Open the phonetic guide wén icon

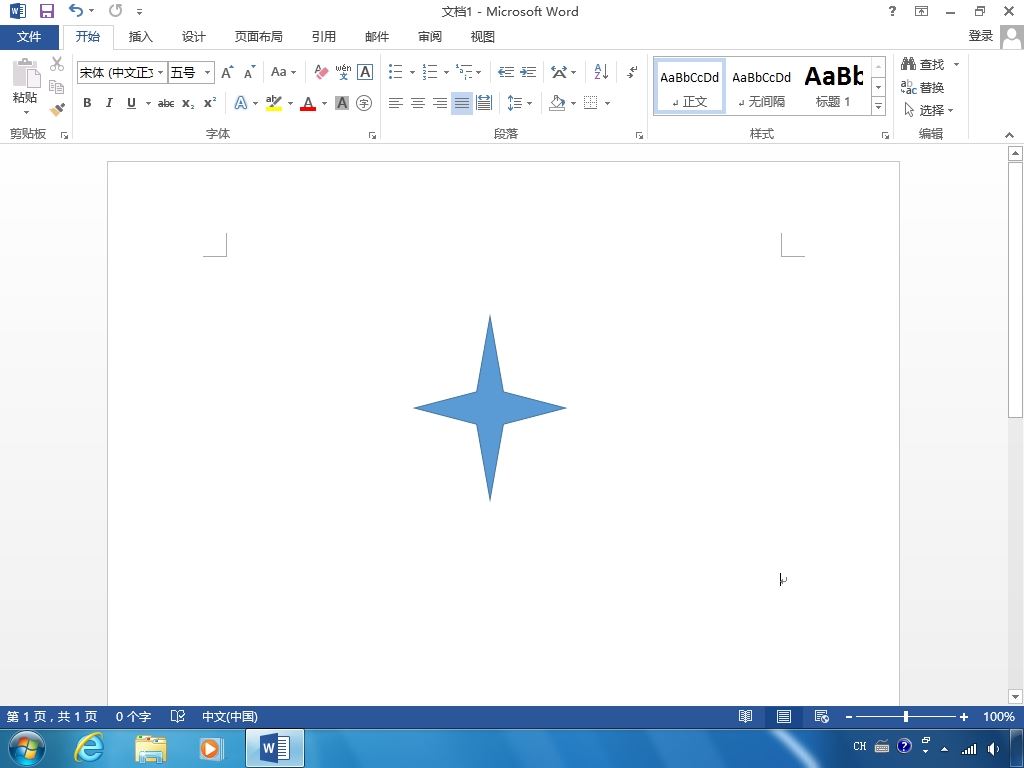(344, 72)
